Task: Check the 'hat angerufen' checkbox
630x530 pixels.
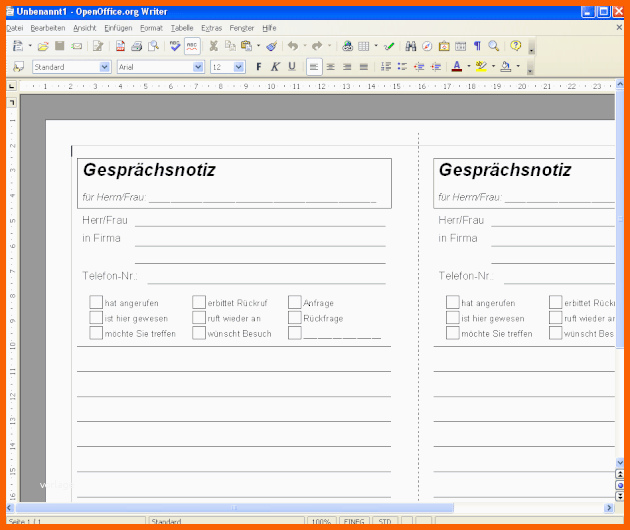Action: [96, 302]
